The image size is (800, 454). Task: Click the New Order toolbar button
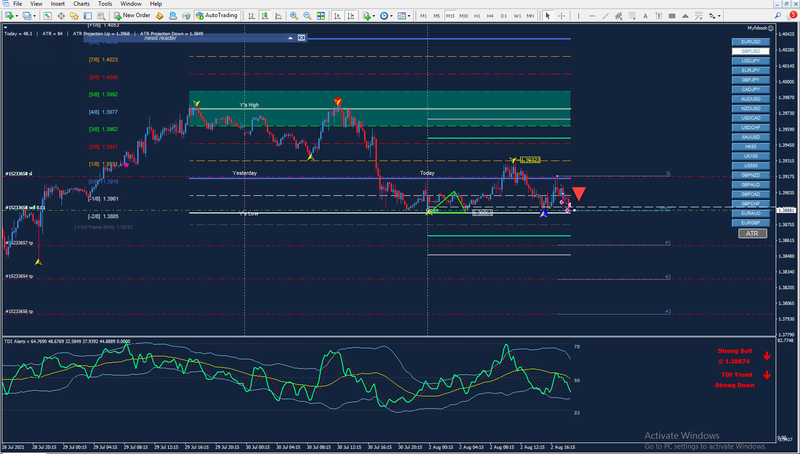[131, 16]
